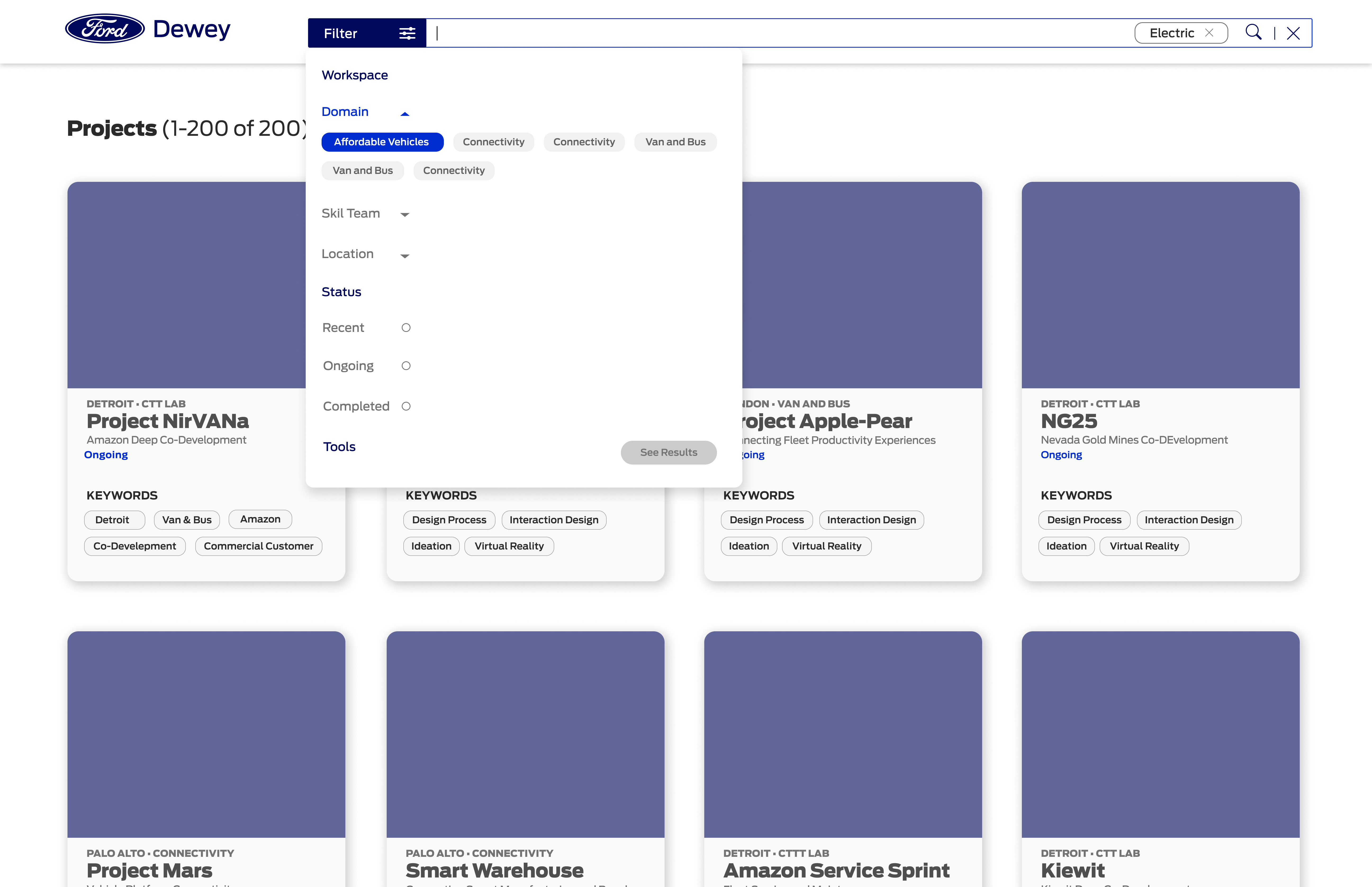
Task: Click Ongoing status on Project NirVANa card
Action: (x=106, y=455)
